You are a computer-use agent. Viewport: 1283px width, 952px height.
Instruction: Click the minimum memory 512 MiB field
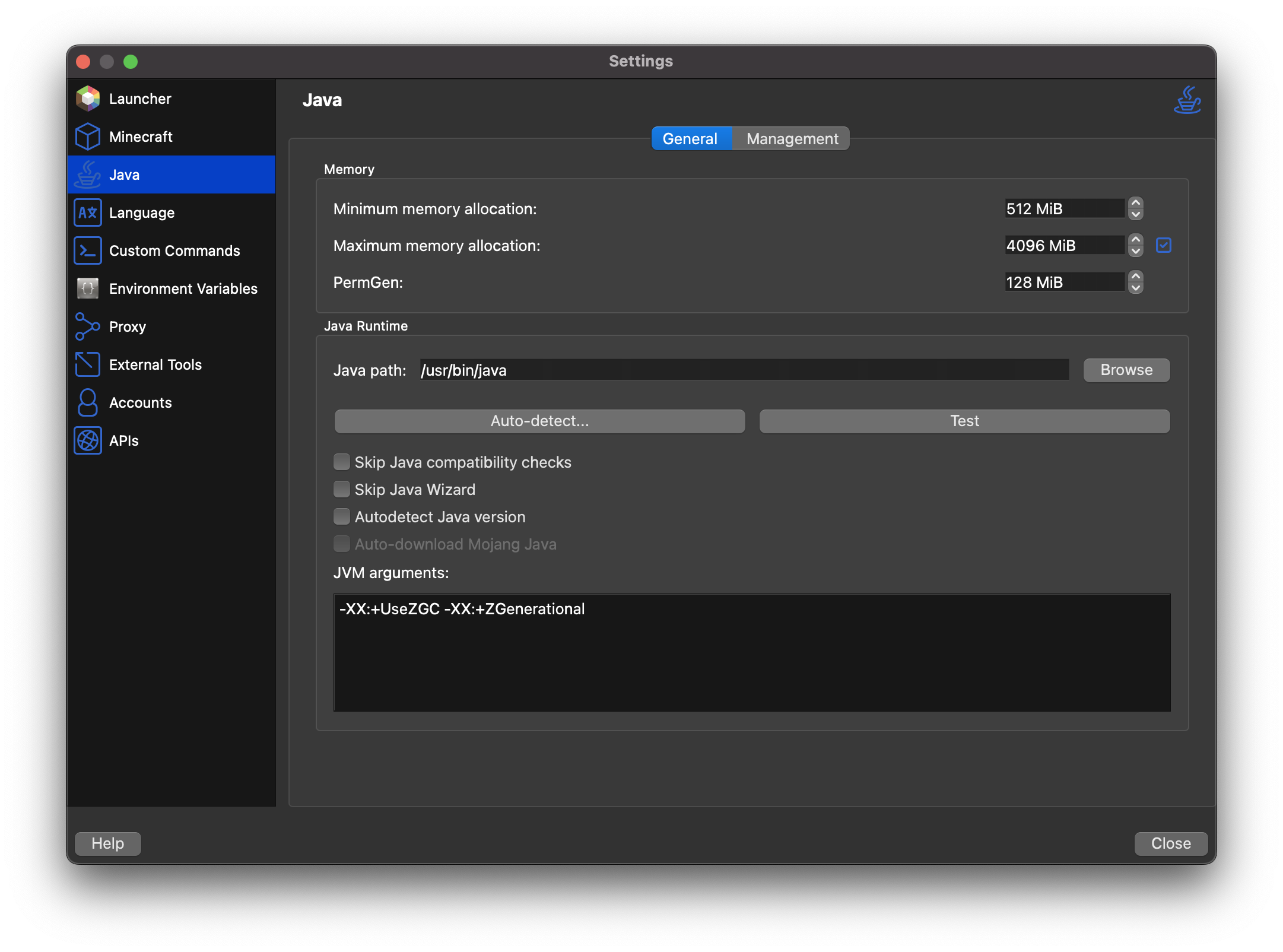click(x=1065, y=209)
